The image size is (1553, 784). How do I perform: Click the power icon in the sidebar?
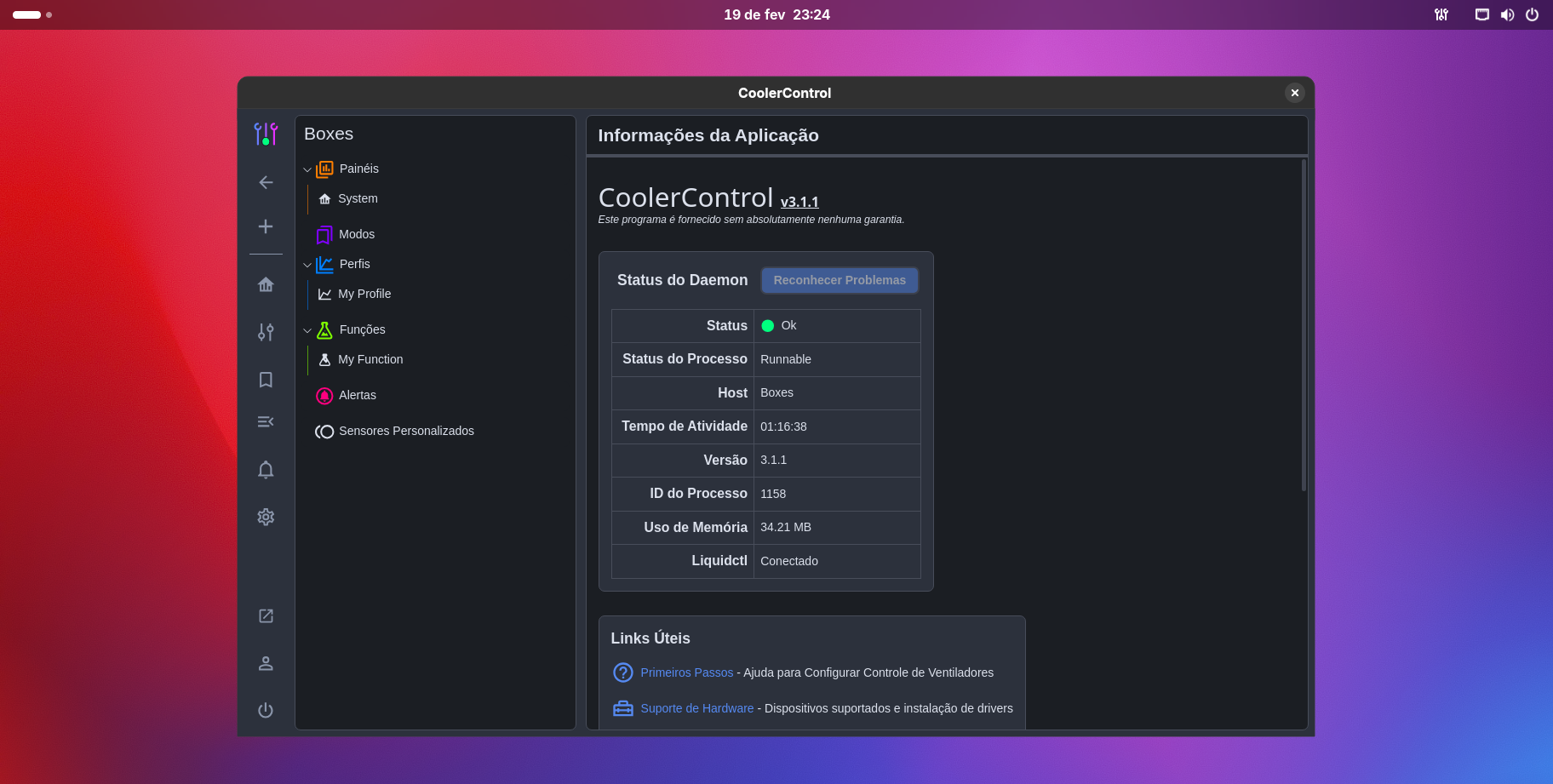click(266, 710)
